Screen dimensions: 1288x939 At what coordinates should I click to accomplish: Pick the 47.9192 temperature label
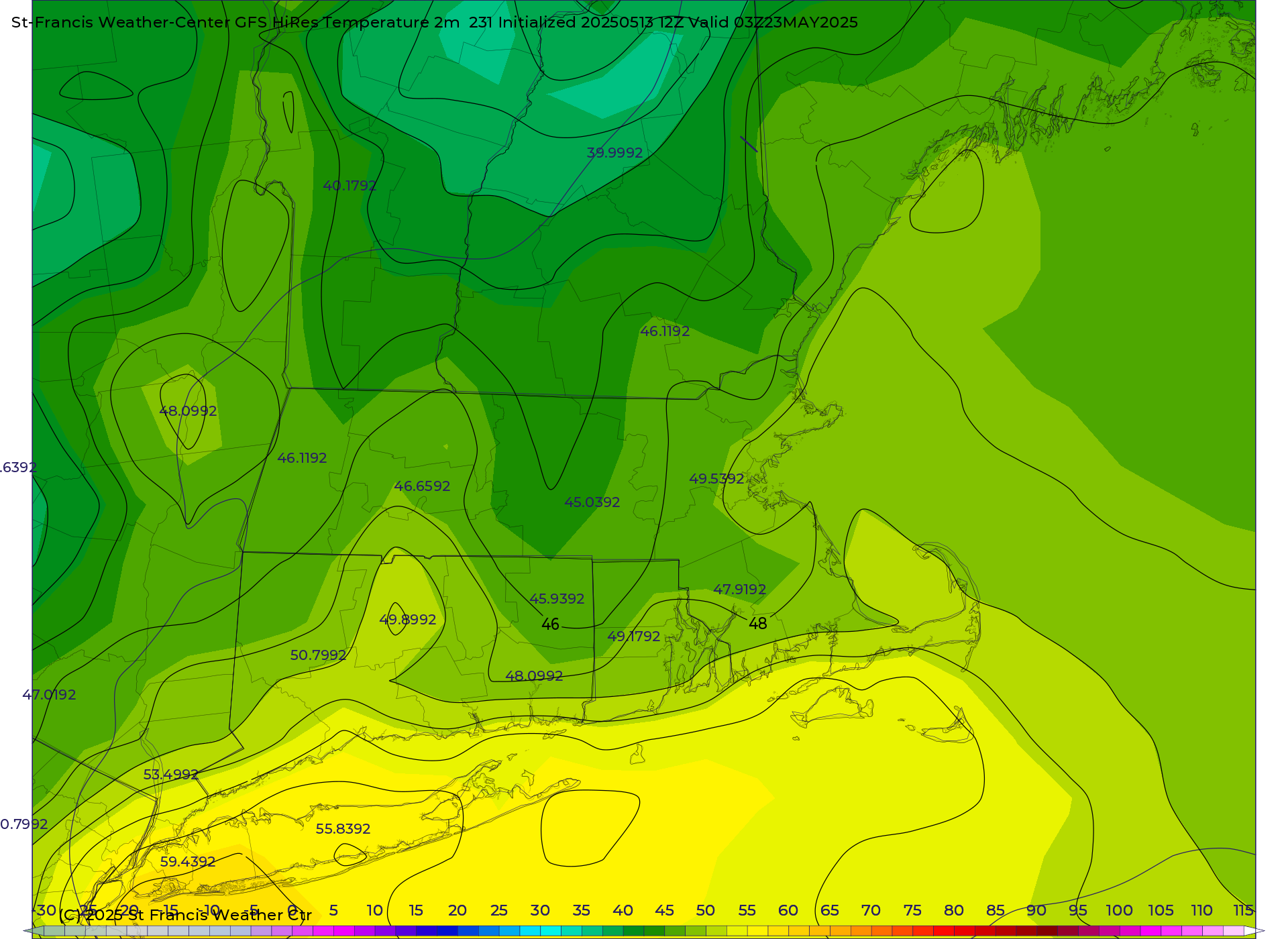739,590
